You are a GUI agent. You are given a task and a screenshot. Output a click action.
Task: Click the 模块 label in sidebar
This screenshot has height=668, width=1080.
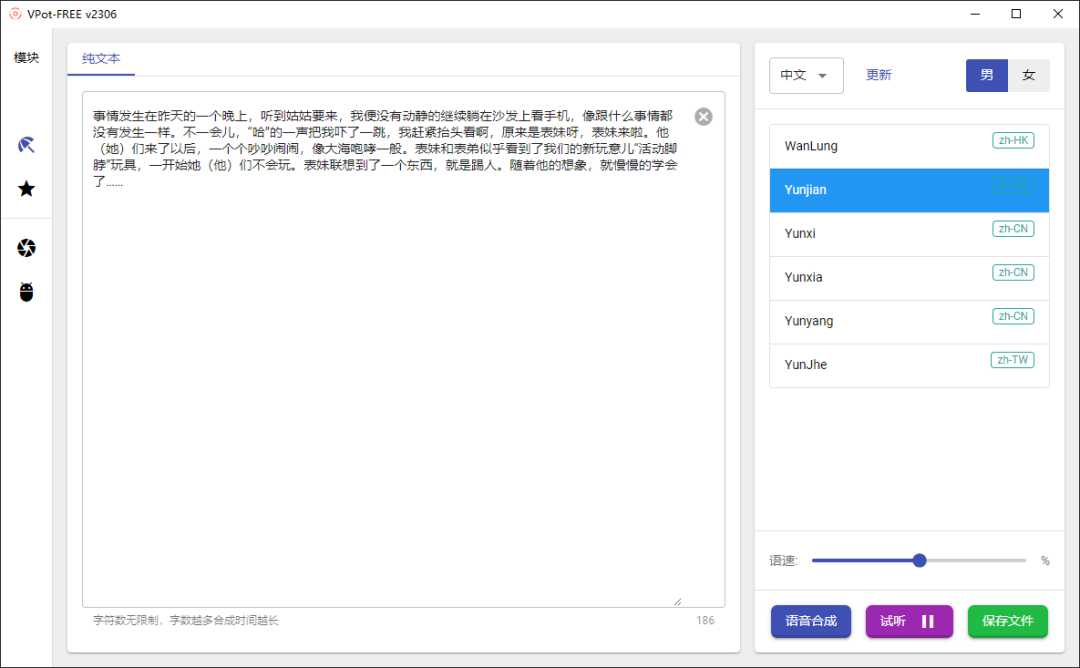point(26,58)
